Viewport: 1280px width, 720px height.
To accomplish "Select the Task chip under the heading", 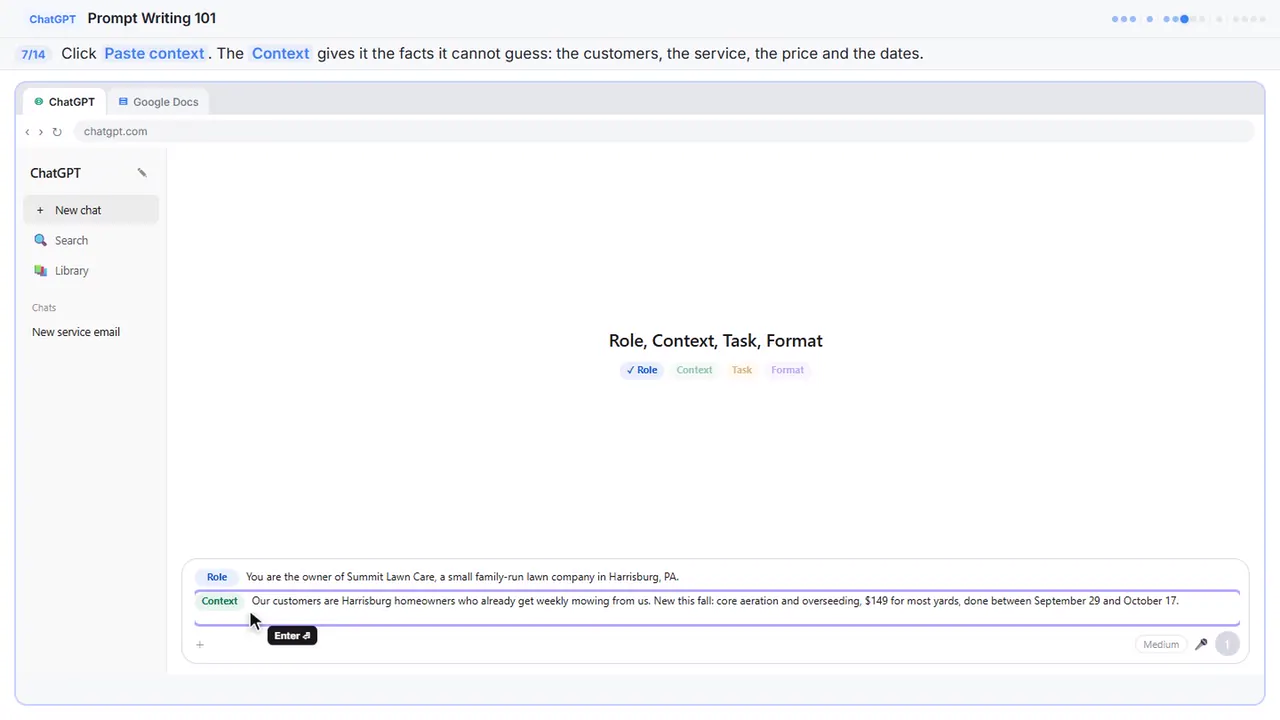I will pyautogui.click(x=742, y=370).
